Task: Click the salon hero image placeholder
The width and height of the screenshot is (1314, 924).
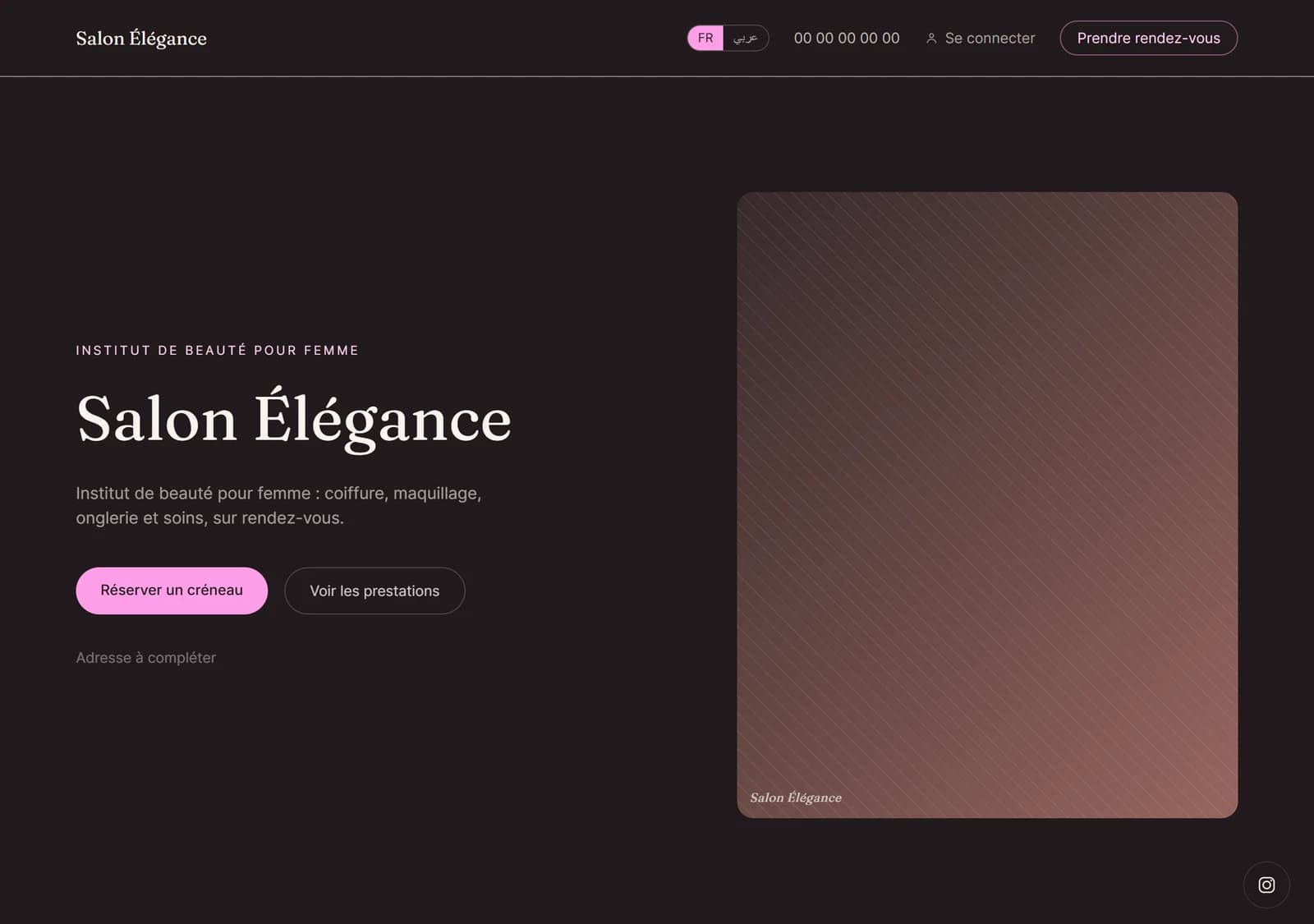Action: (987, 504)
